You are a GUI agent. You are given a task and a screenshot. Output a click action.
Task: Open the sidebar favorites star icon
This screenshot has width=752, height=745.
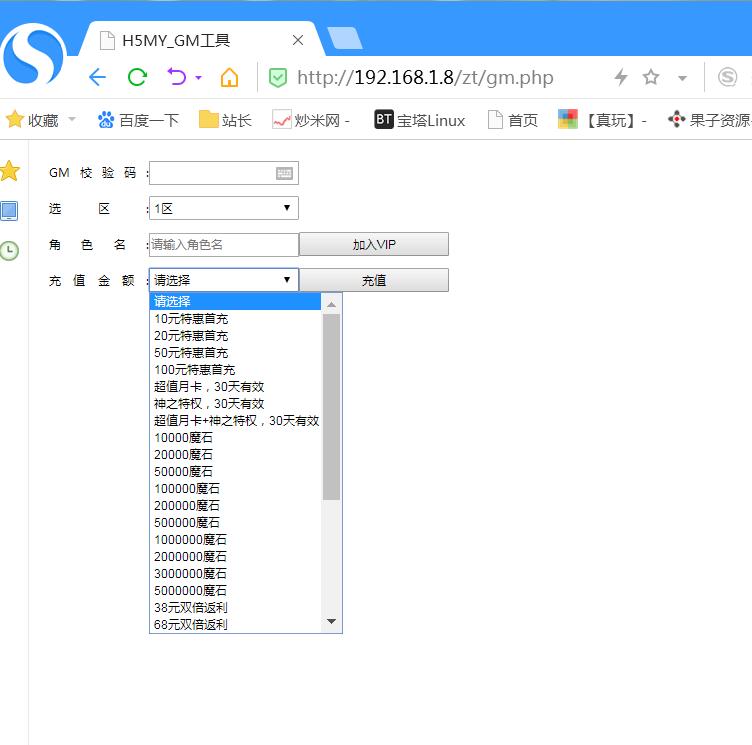pyautogui.click(x=10, y=172)
